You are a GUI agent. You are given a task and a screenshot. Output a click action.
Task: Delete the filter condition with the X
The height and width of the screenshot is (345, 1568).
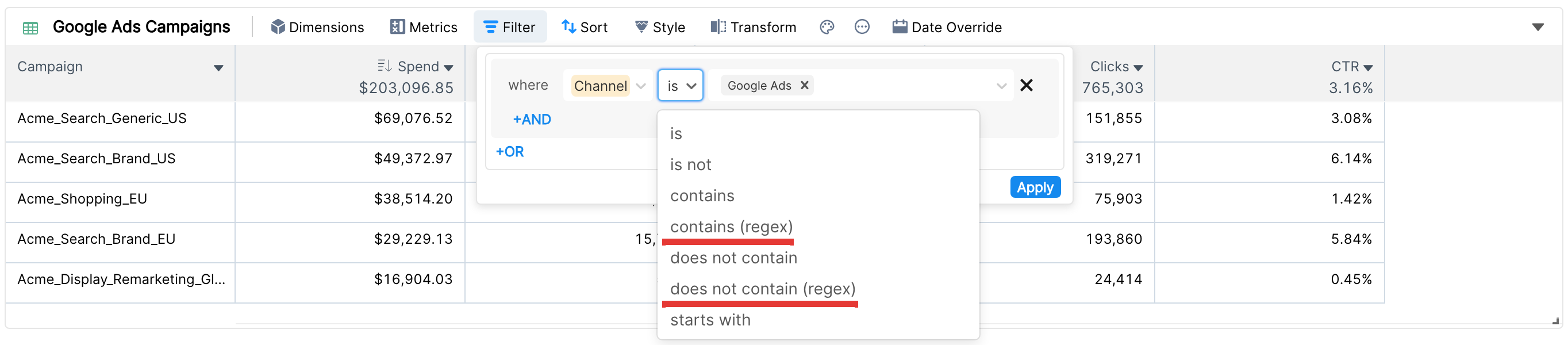coord(1026,85)
